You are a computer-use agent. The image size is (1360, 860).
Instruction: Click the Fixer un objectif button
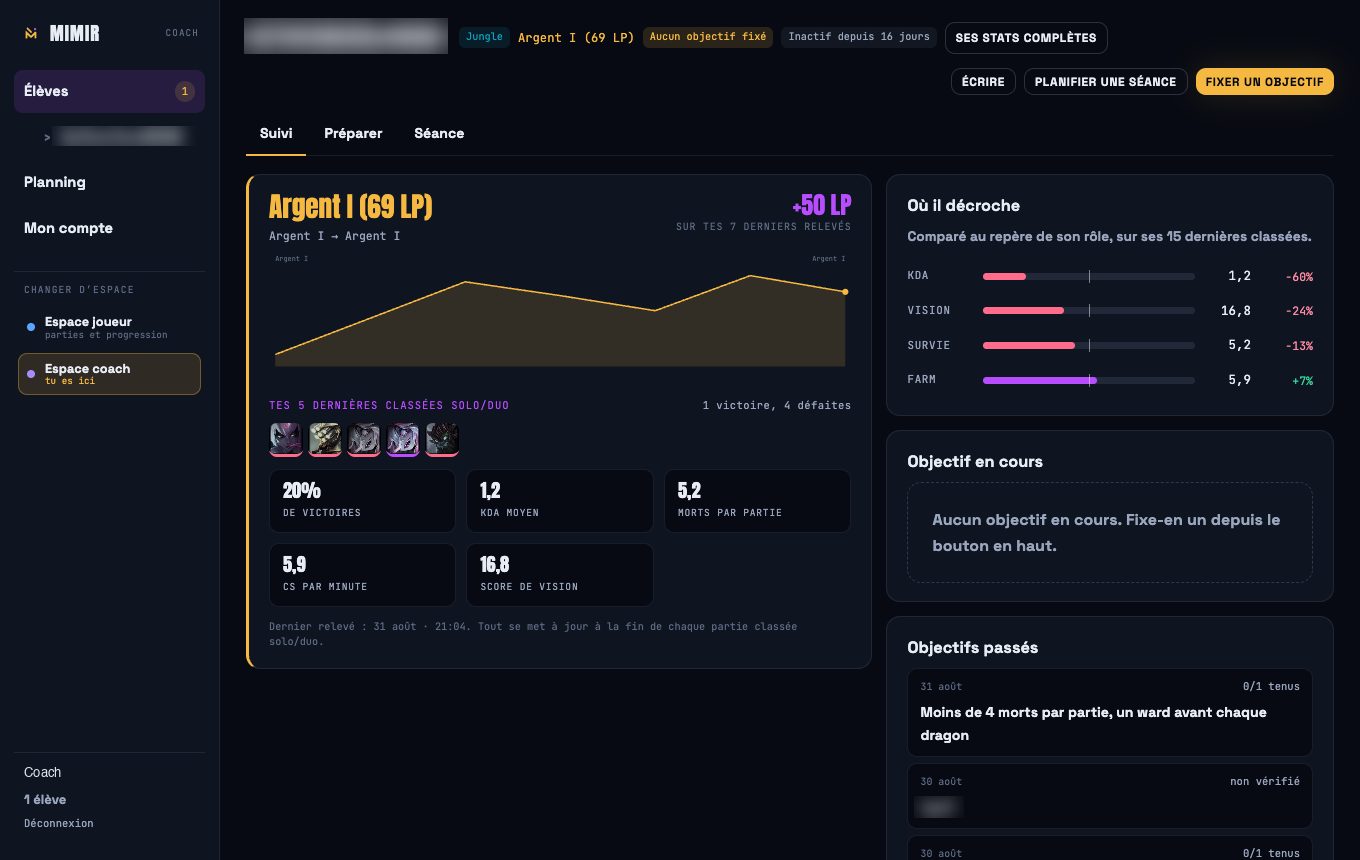tap(1265, 82)
